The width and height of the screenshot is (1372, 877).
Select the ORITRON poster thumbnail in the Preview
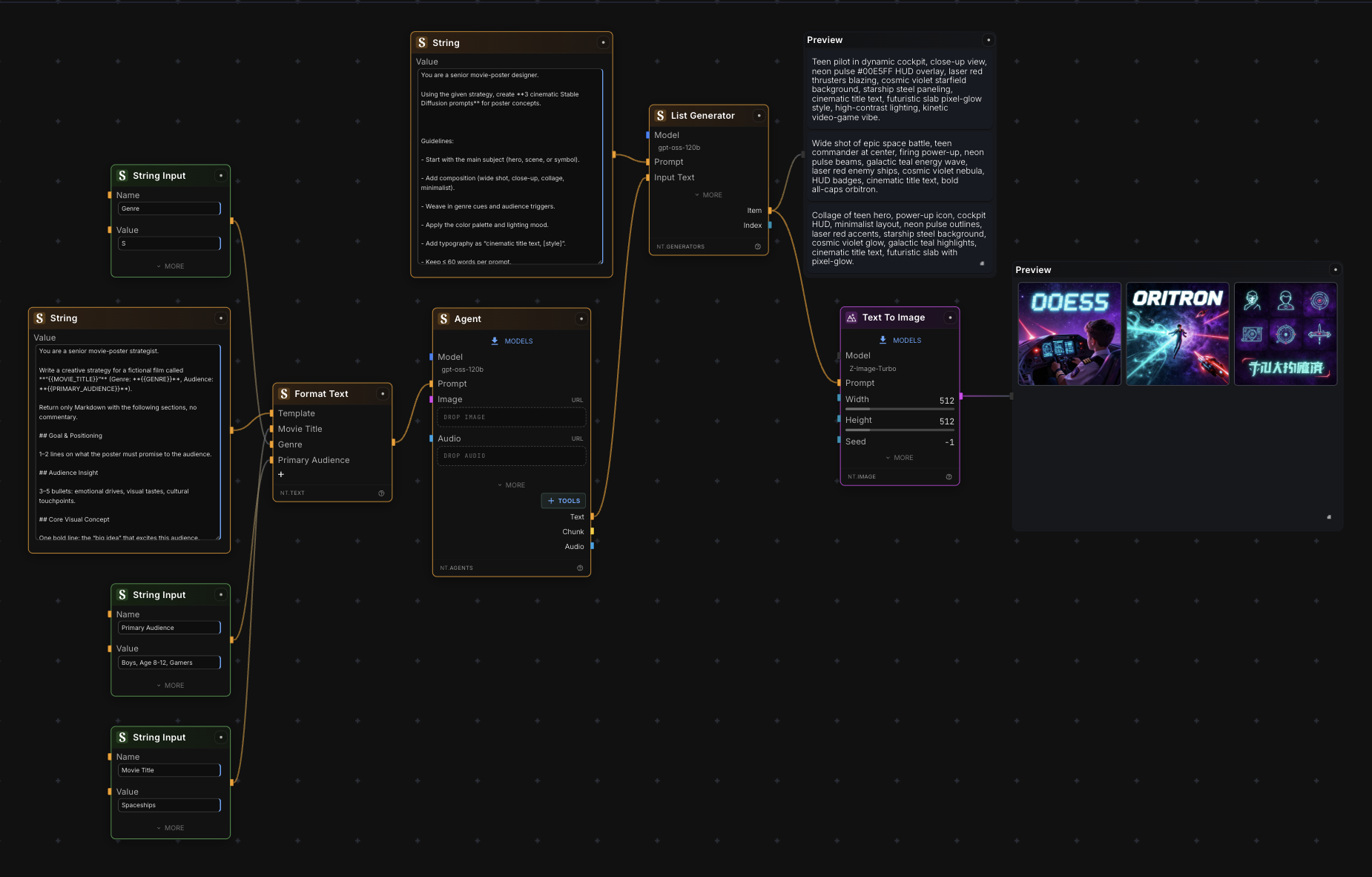1178,333
